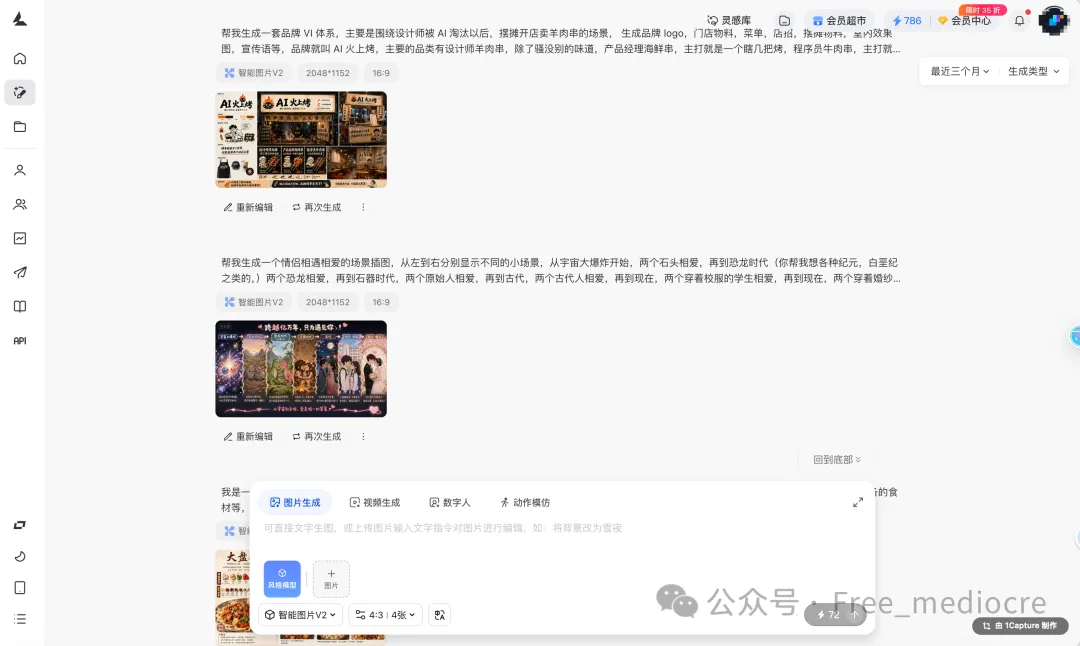The image size is (1080, 646).
Task: Click the translate prompt icon
Action: [439, 615]
